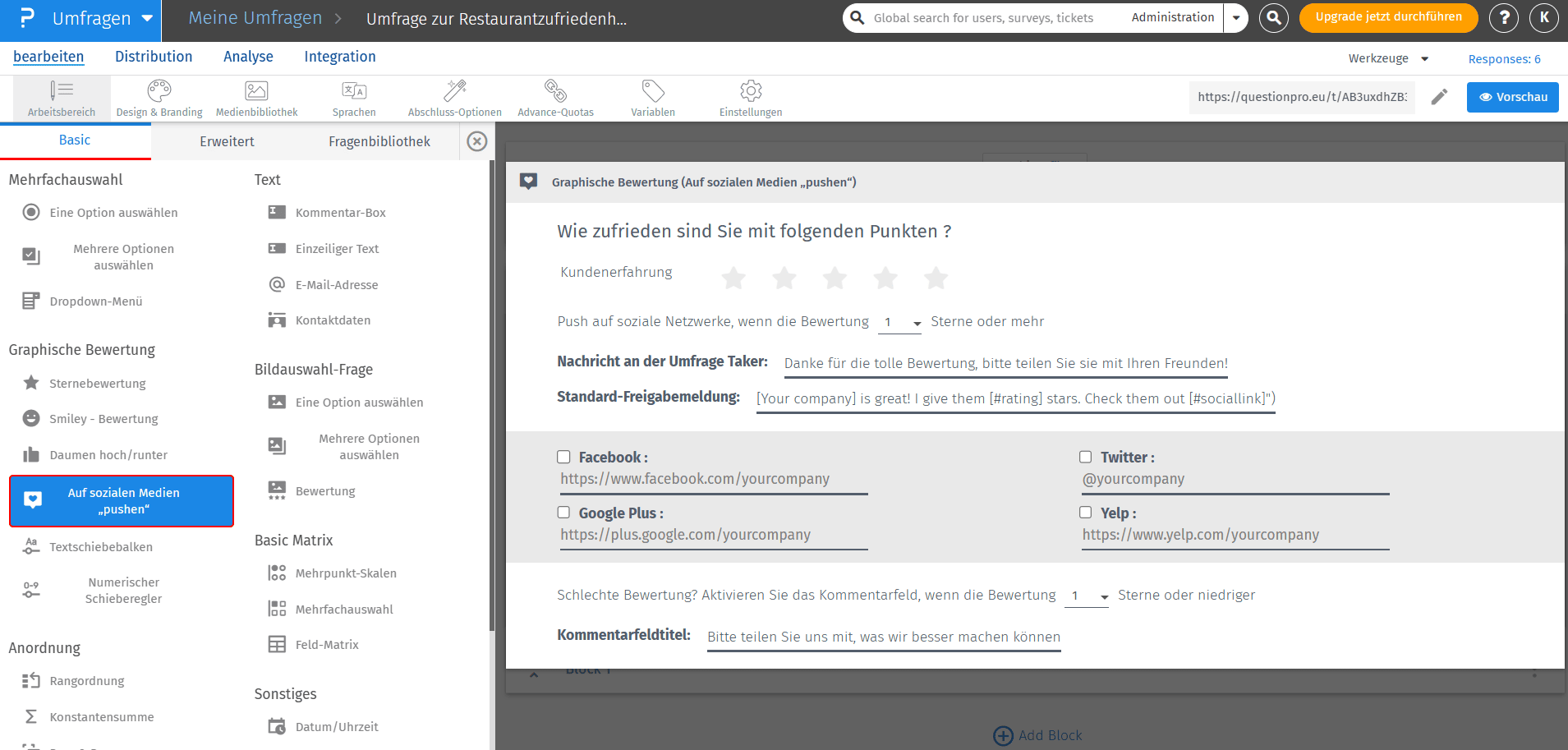
Task: Edit the Facebook URL field
Action: [714, 480]
